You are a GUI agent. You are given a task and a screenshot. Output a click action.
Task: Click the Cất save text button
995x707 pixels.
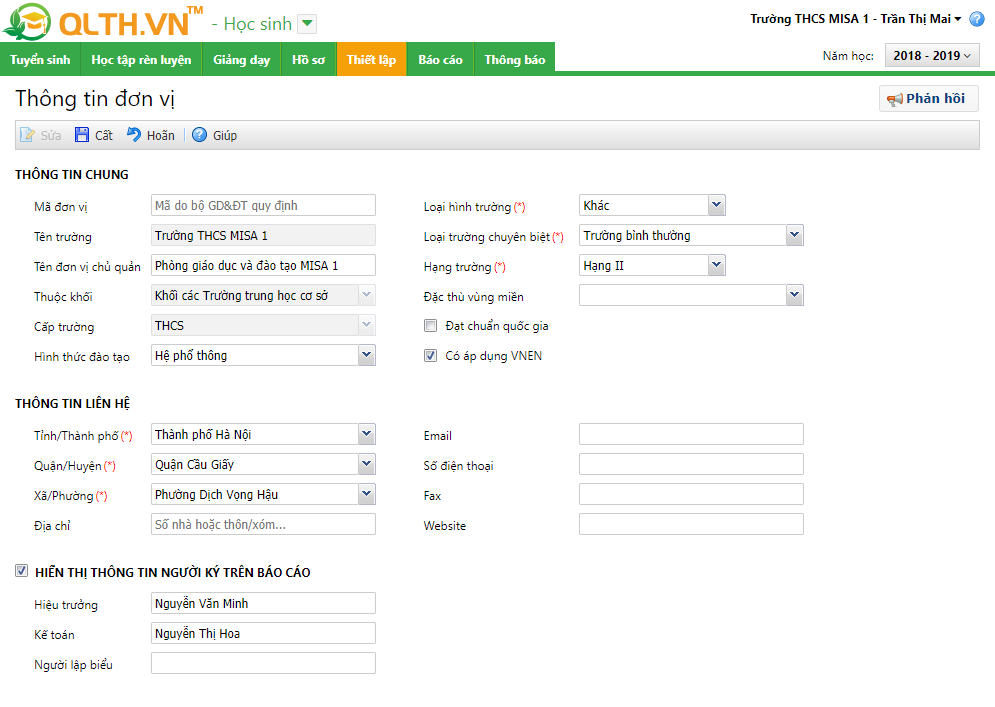[103, 135]
